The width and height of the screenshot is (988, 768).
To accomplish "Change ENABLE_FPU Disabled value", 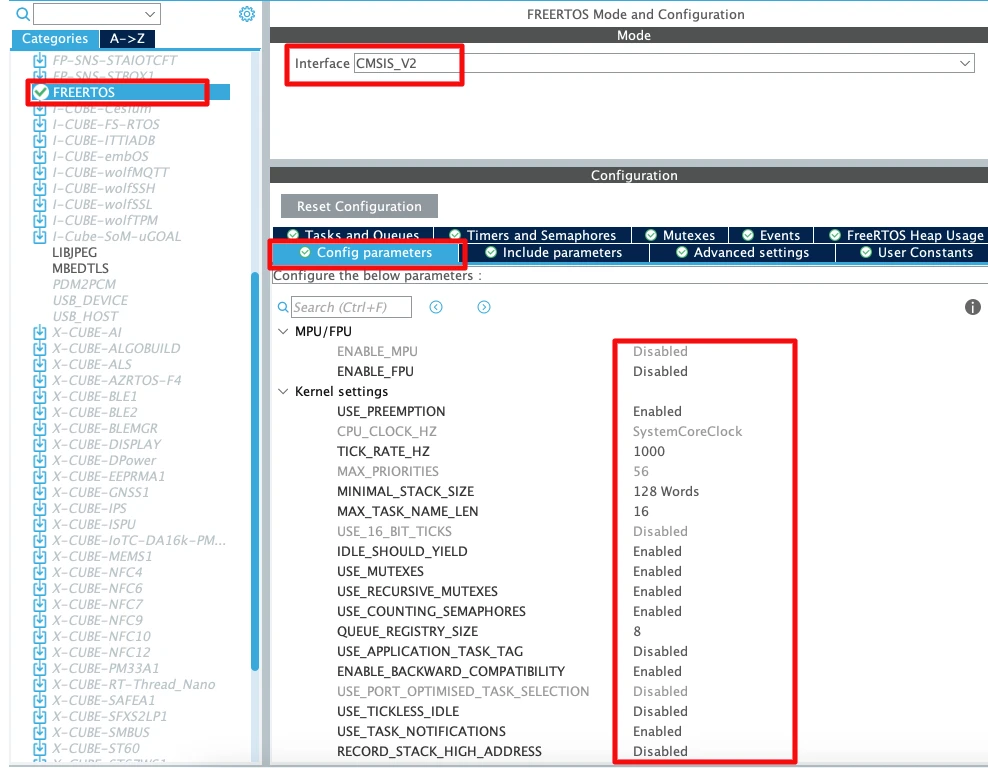I will [660, 371].
